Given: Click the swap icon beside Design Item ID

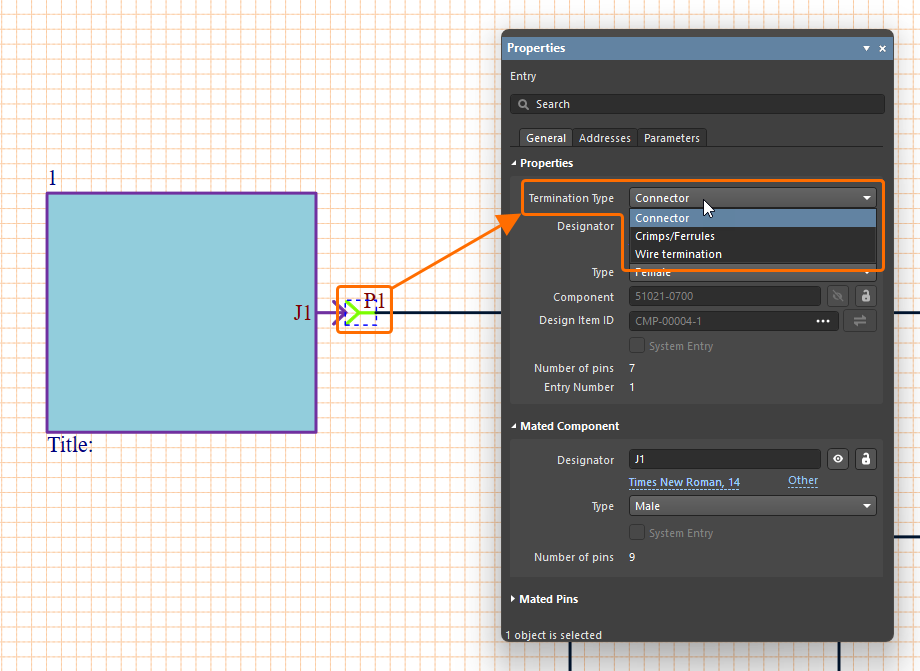Looking at the screenshot, I should click(x=860, y=321).
